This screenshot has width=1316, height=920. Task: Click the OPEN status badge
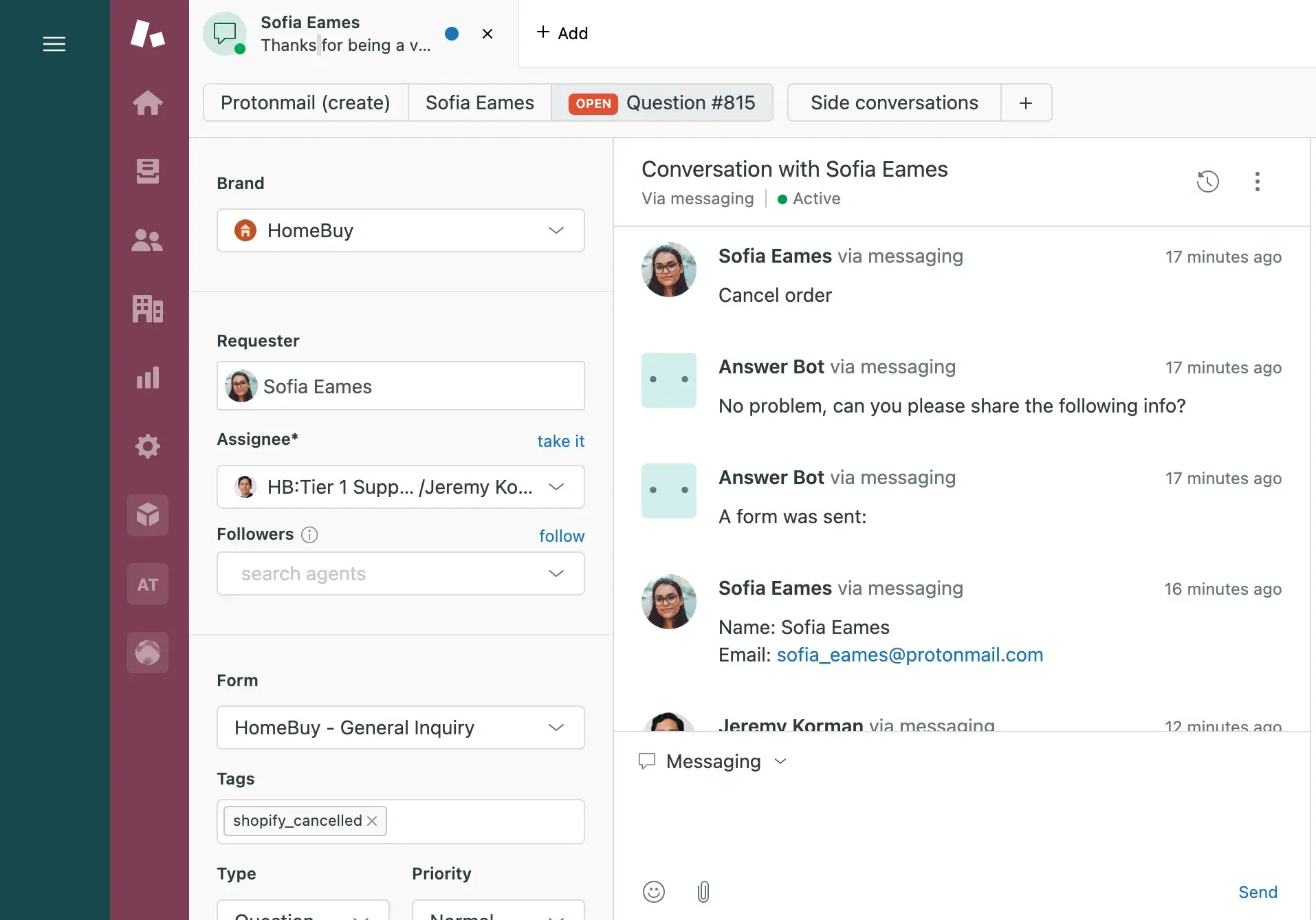coord(593,103)
